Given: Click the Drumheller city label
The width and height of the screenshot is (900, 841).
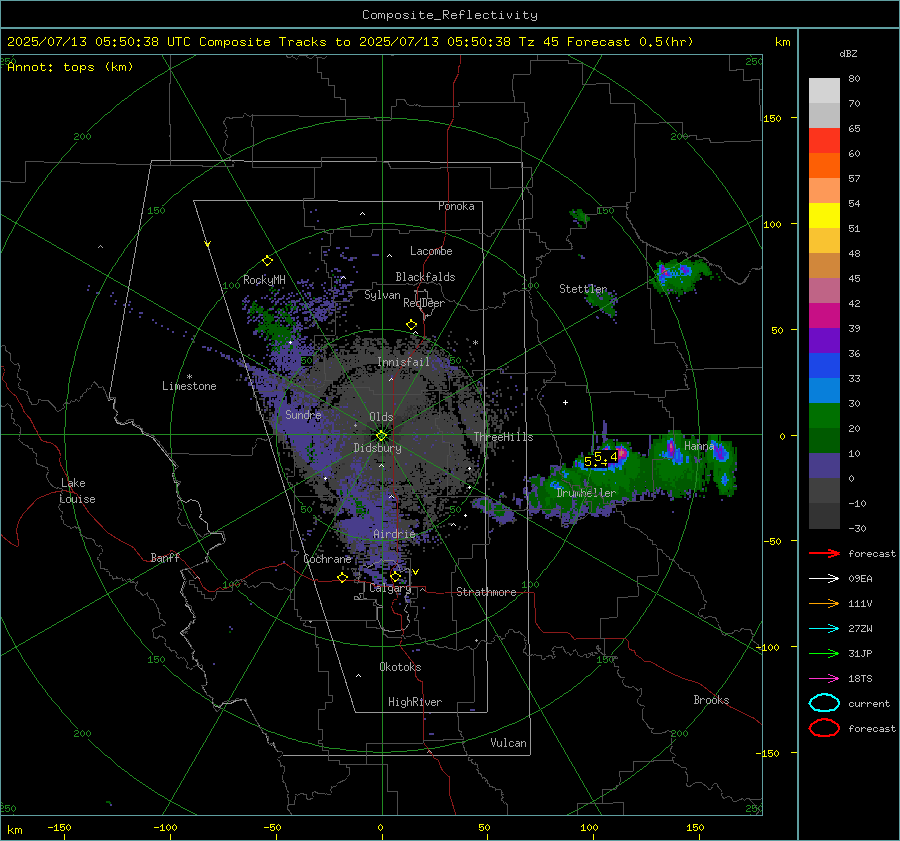Looking at the screenshot, I should (x=586, y=493).
